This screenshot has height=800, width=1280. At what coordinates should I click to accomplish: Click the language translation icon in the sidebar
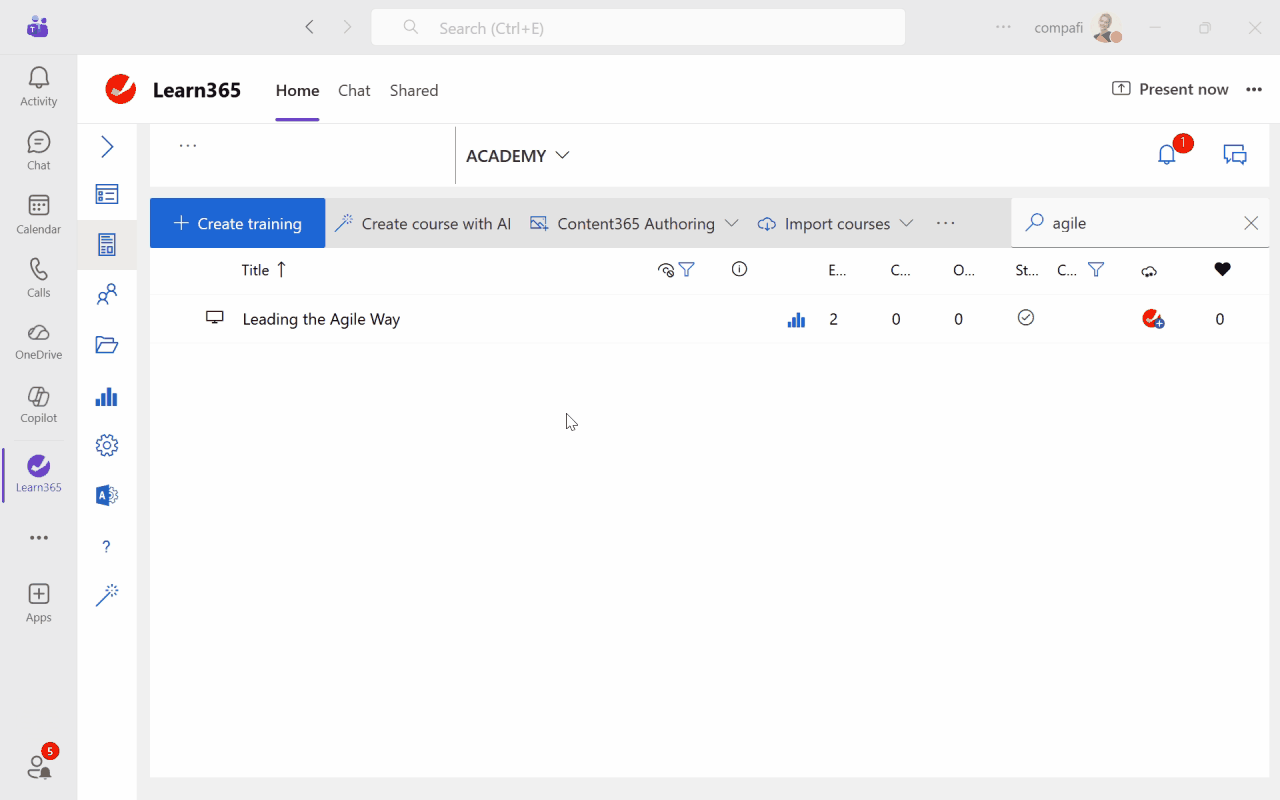(107, 495)
